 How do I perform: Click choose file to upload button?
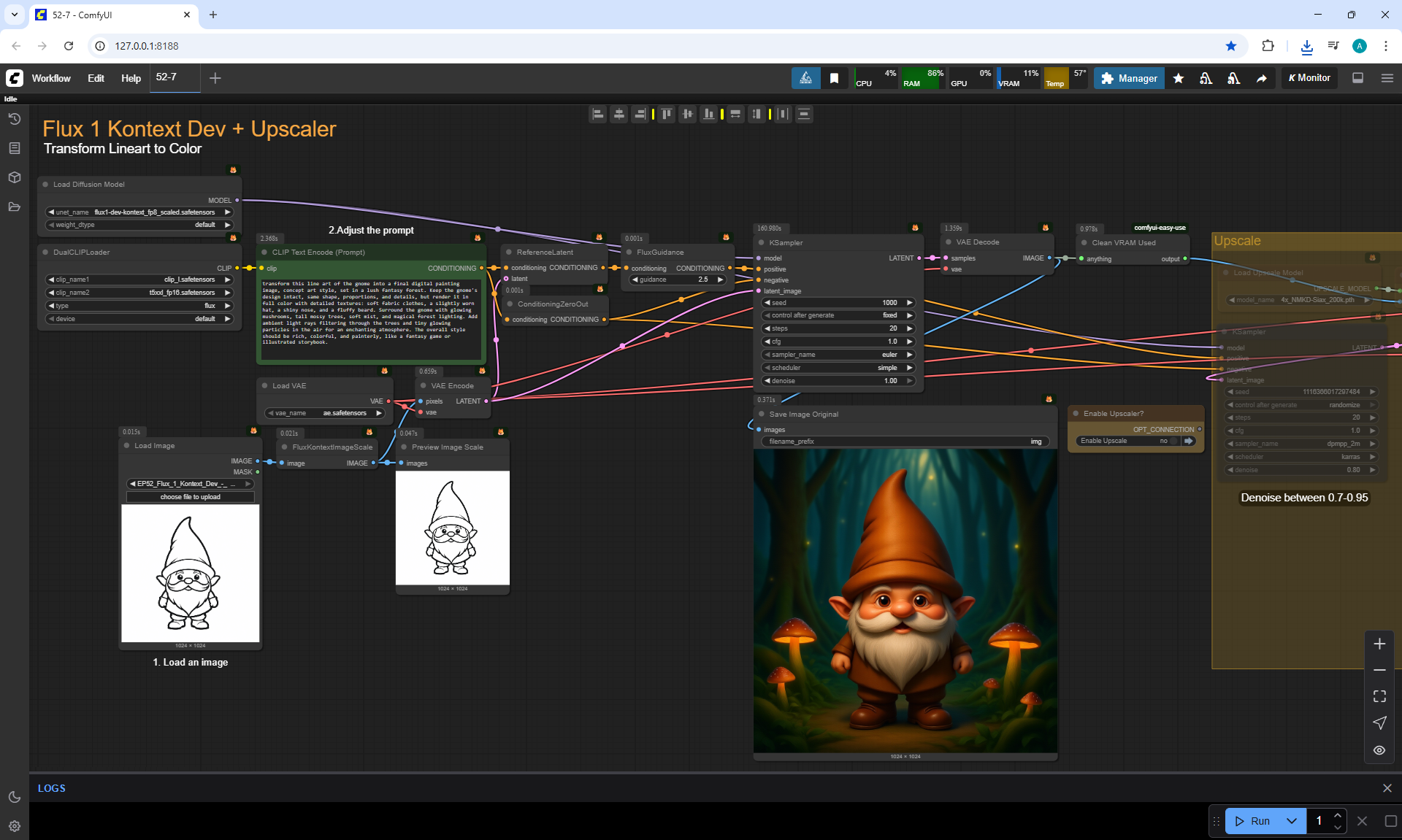pyautogui.click(x=190, y=497)
